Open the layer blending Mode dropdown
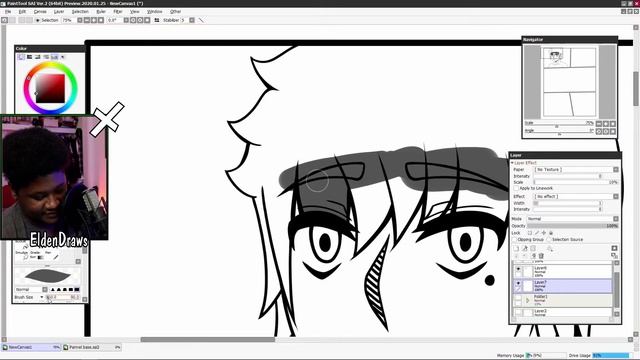The image size is (640, 360). pyautogui.click(x=573, y=219)
